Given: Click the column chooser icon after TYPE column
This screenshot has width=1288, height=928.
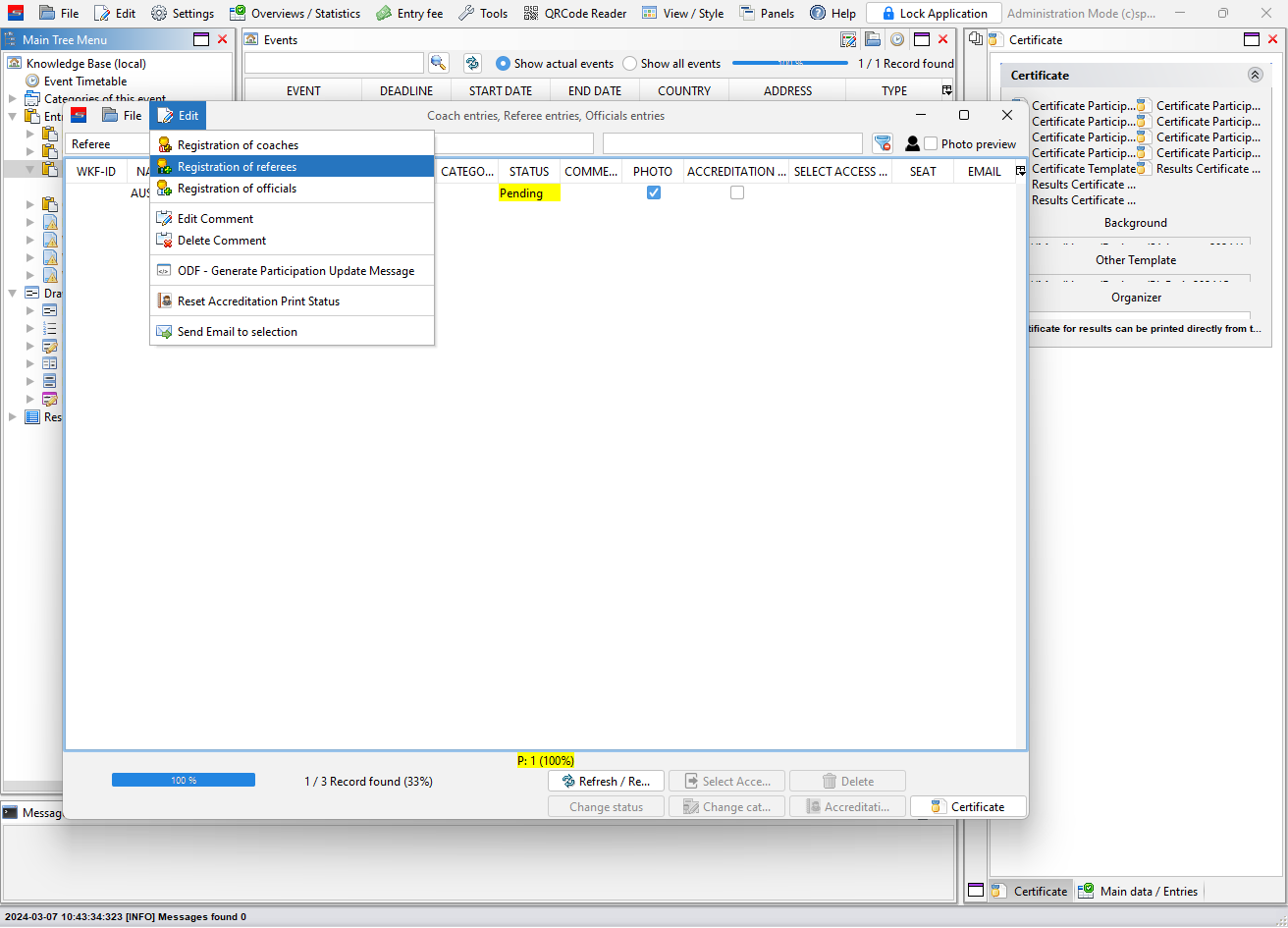Looking at the screenshot, I should click(946, 90).
